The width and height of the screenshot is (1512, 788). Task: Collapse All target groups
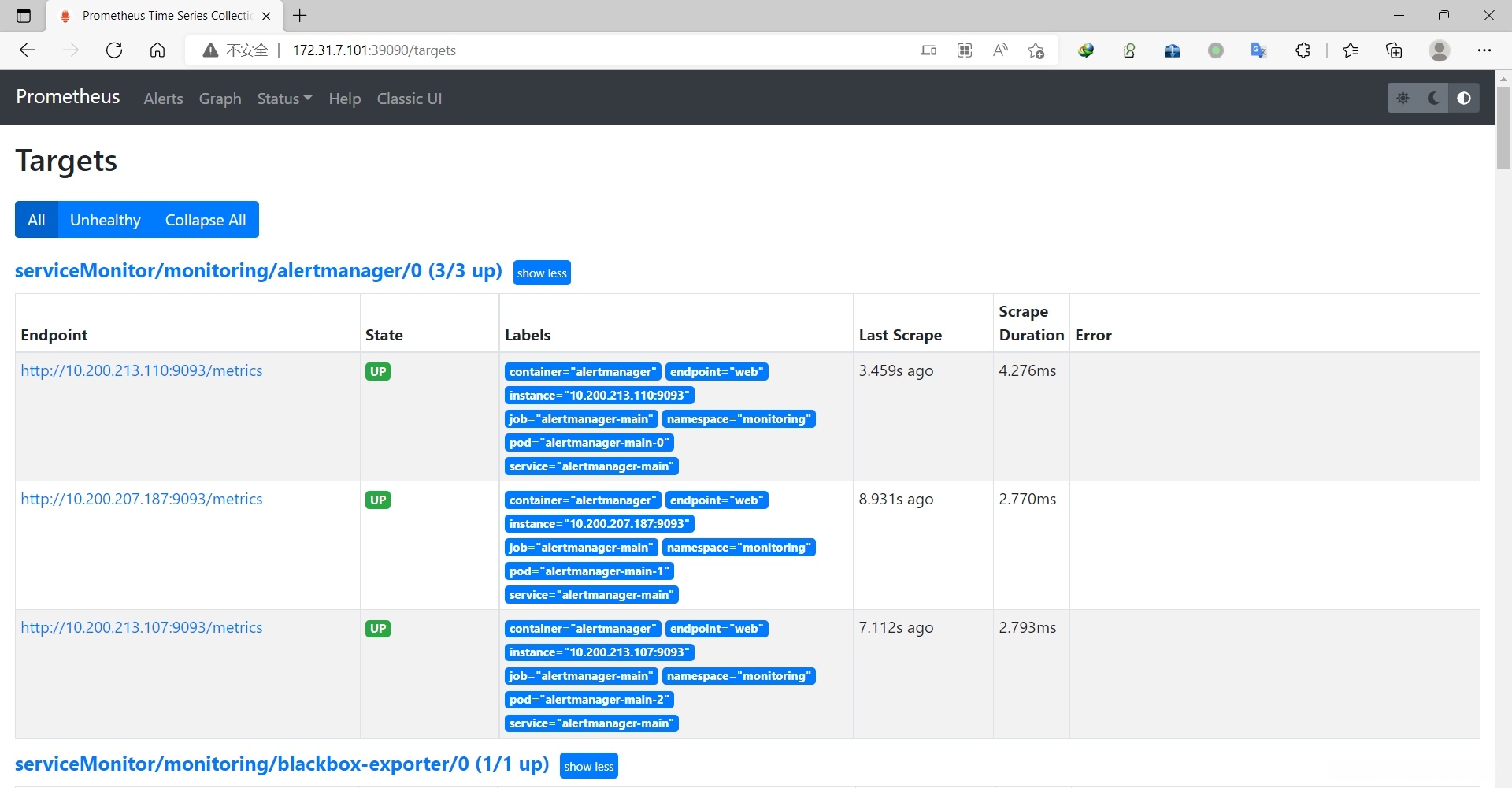[x=206, y=220]
